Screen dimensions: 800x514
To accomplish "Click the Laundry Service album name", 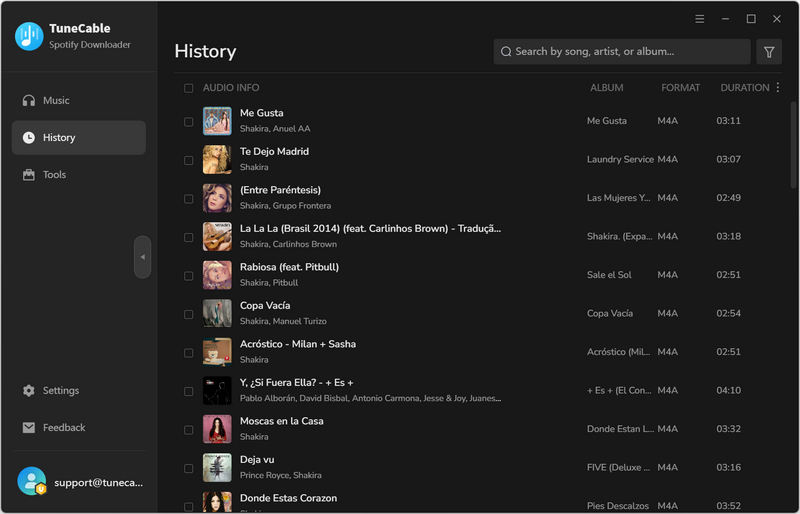I will point(620,159).
